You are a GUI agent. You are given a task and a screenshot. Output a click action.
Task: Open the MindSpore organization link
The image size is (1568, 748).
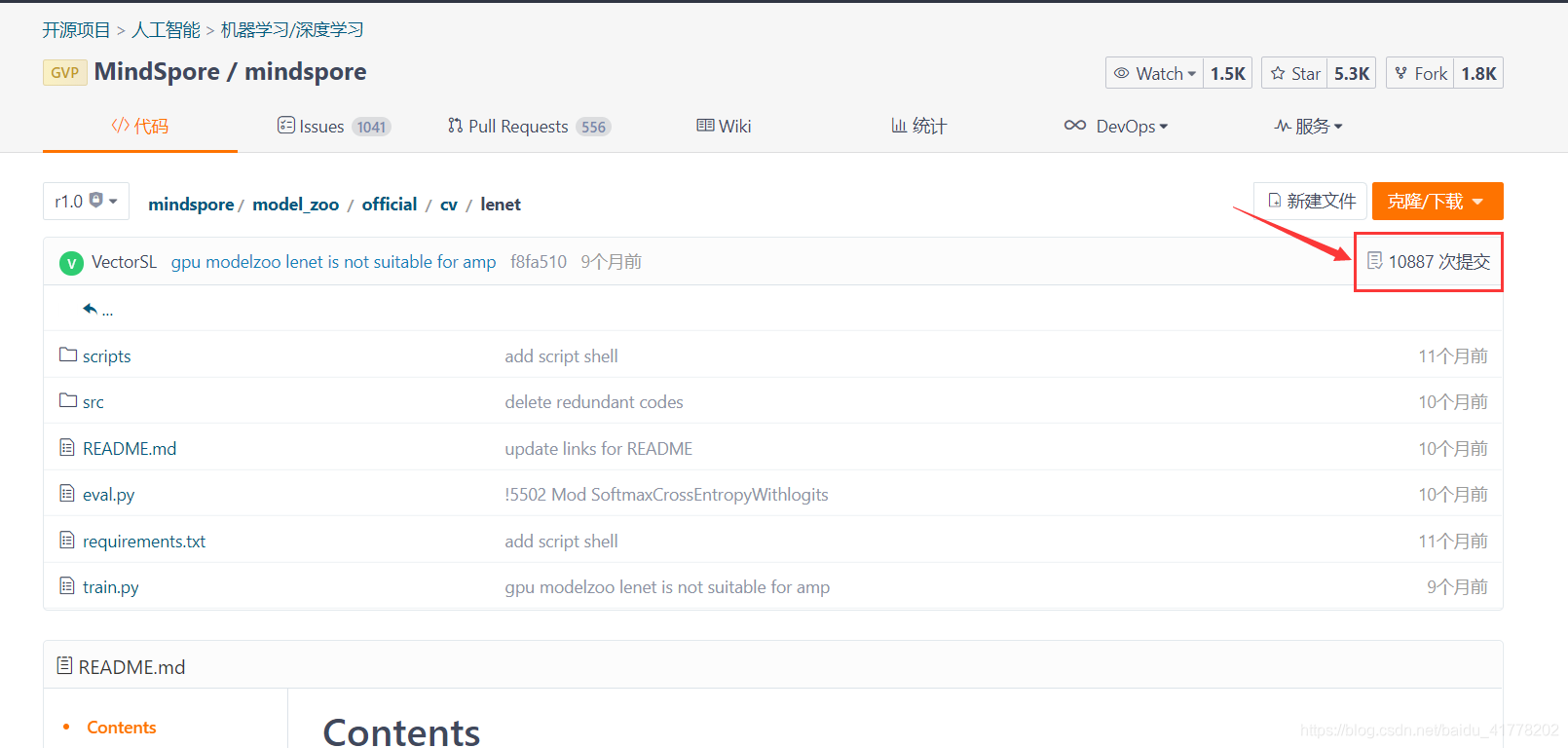[157, 72]
